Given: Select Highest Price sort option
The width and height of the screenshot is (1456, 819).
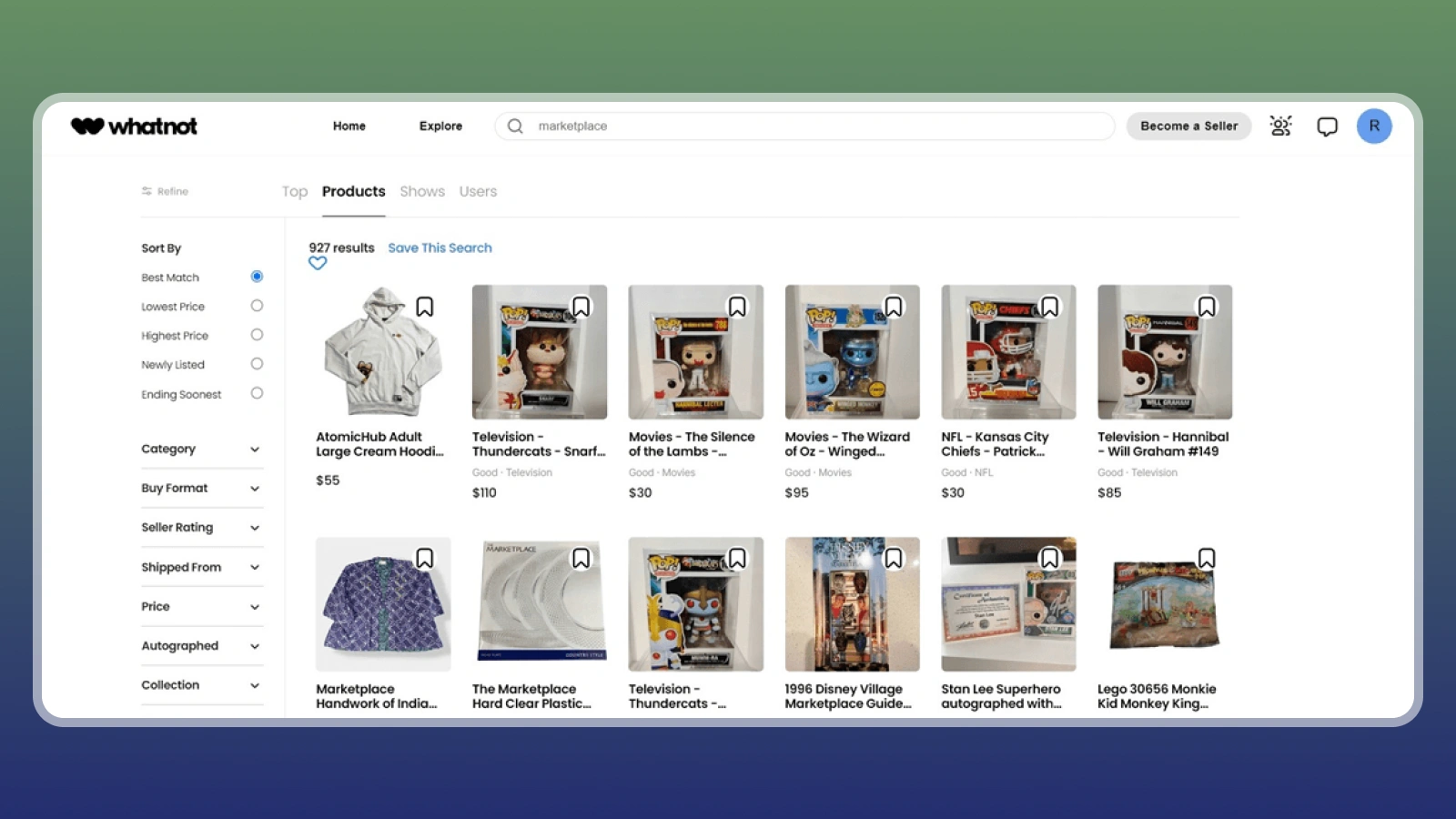Looking at the screenshot, I should (x=257, y=335).
